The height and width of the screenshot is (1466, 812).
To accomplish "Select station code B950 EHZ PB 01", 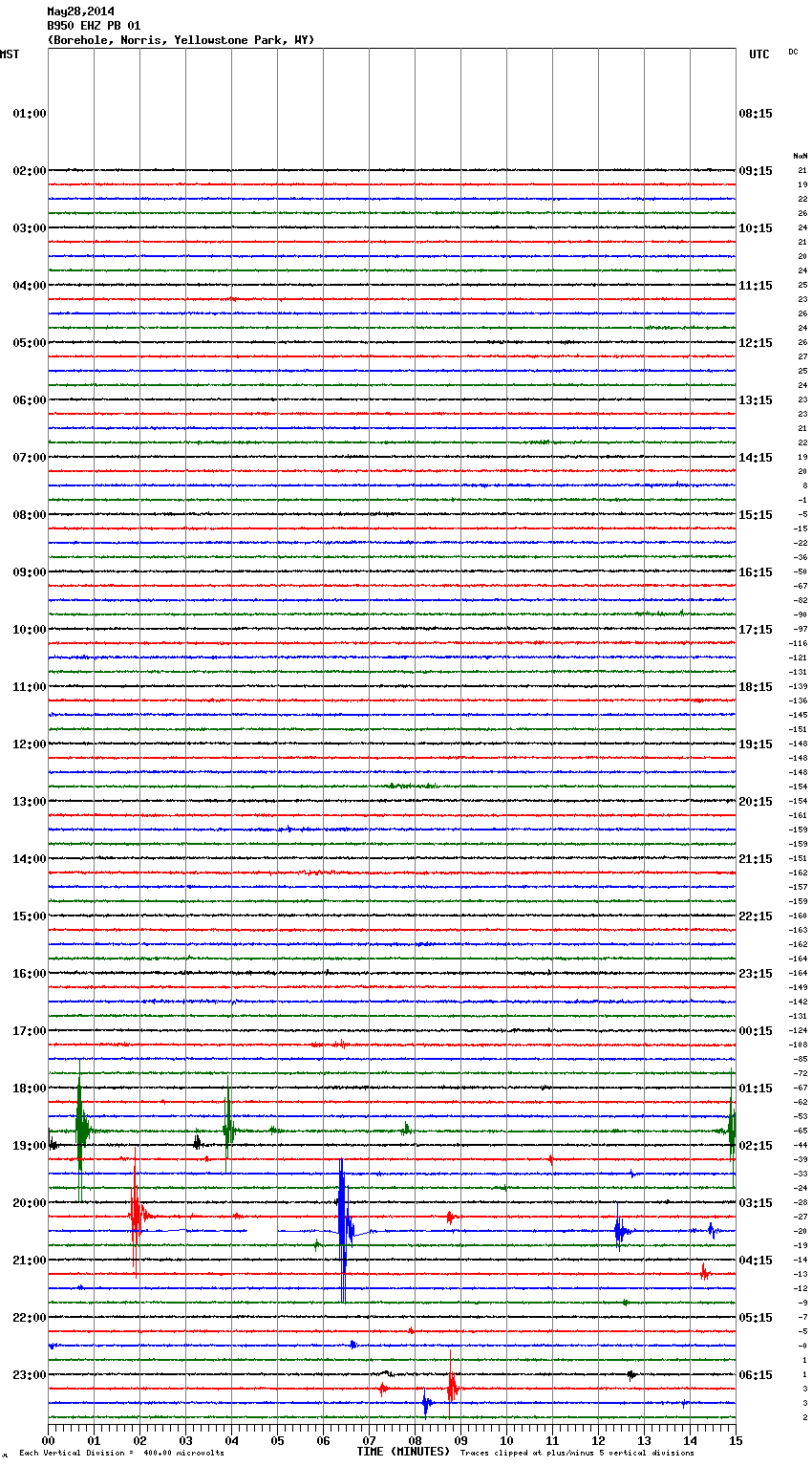I will coord(94,26).
